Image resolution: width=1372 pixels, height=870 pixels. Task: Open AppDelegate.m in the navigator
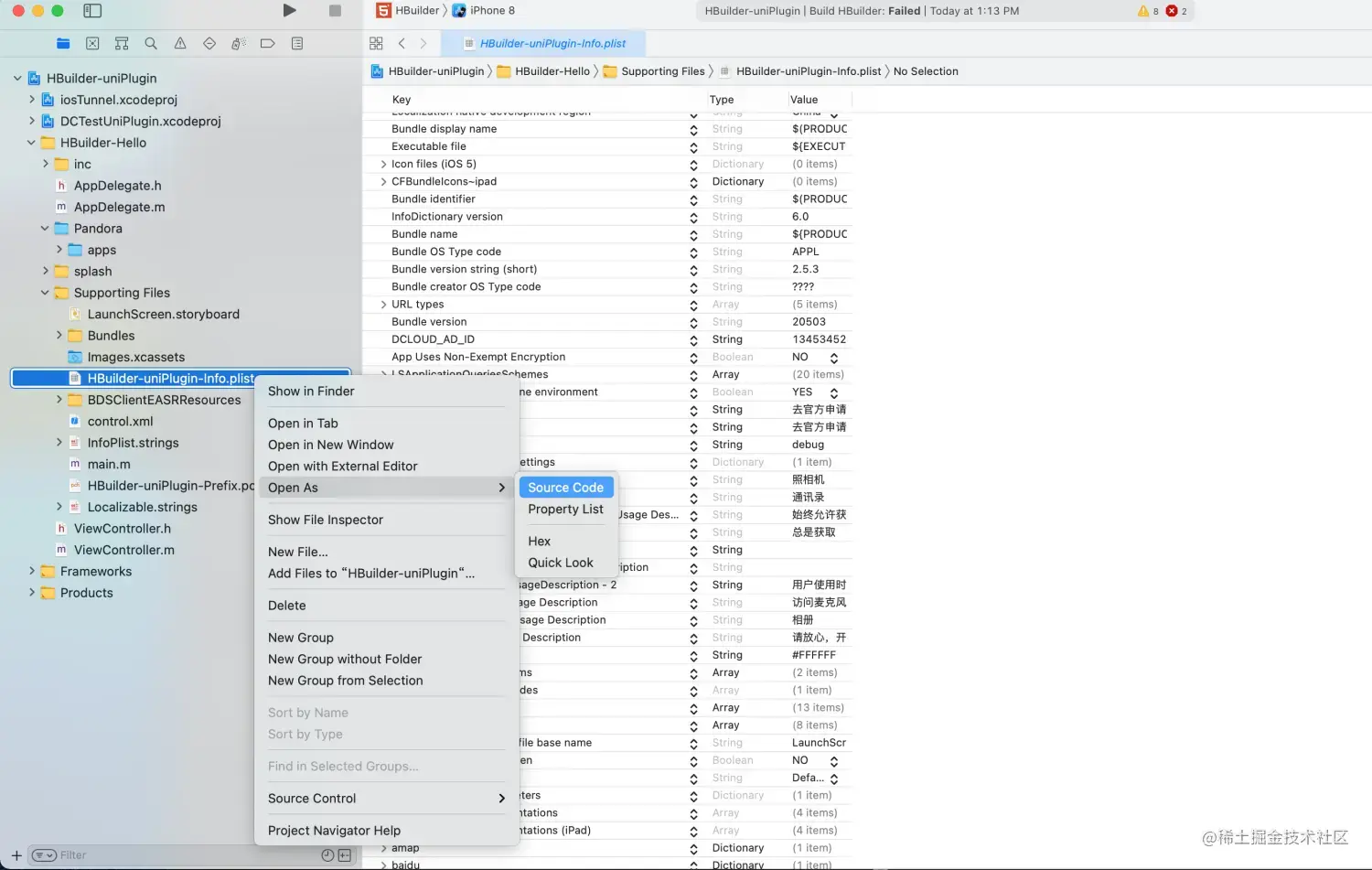click(x=119, y=207)
